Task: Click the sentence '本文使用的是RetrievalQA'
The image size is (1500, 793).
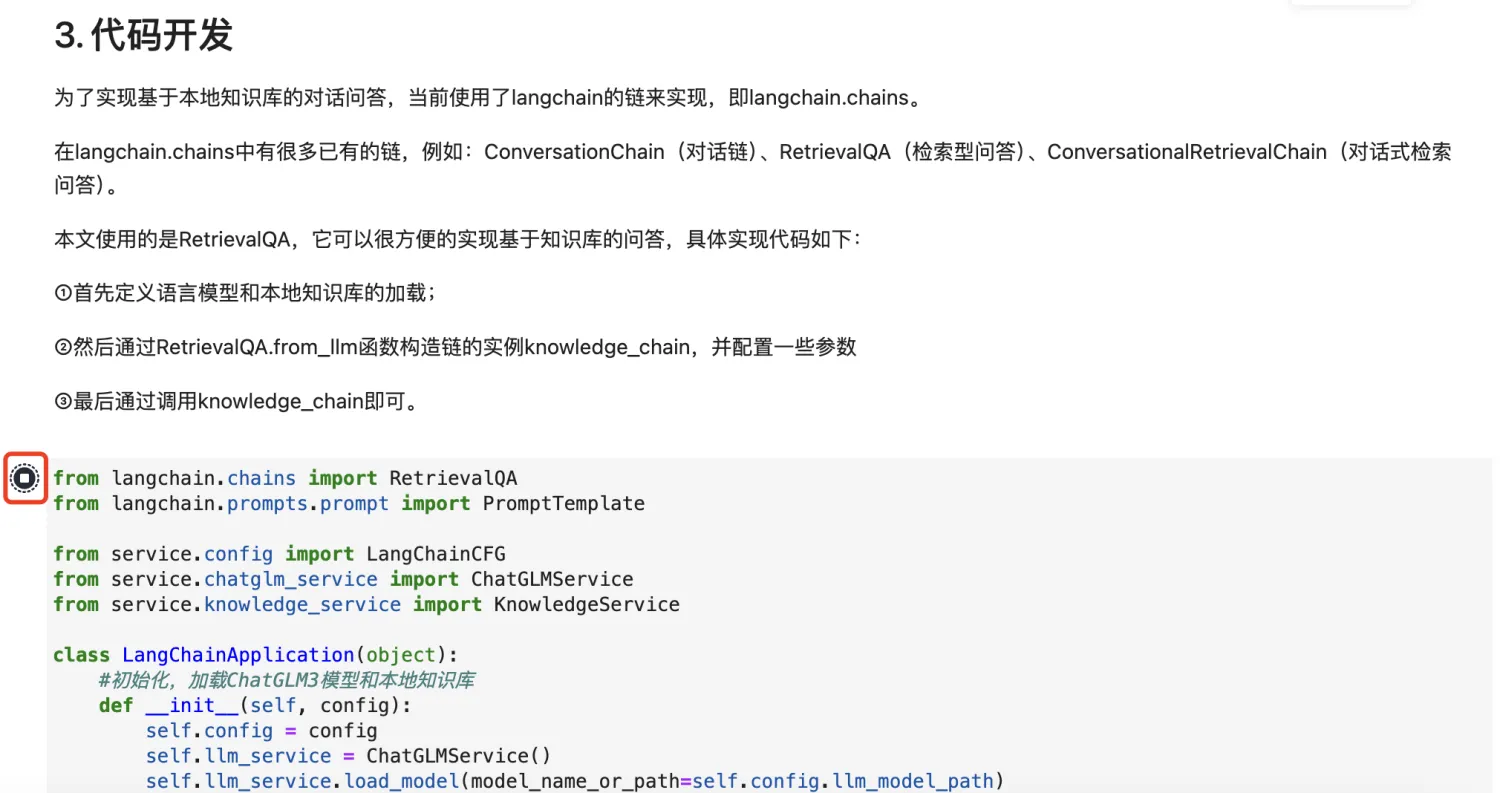Action: [x=457, y=240]
